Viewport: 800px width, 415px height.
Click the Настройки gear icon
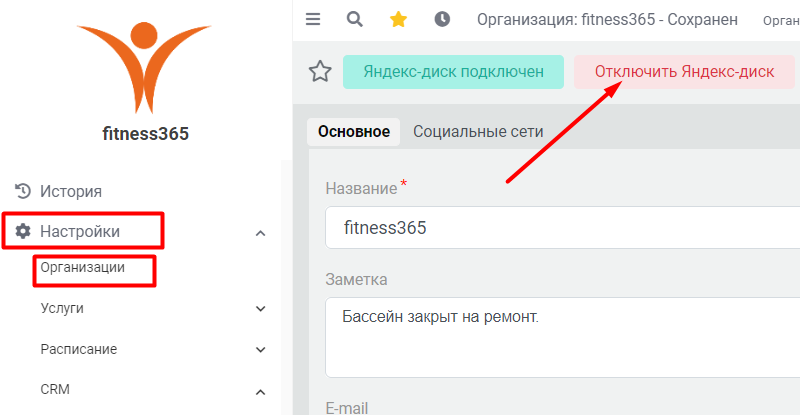22,231
